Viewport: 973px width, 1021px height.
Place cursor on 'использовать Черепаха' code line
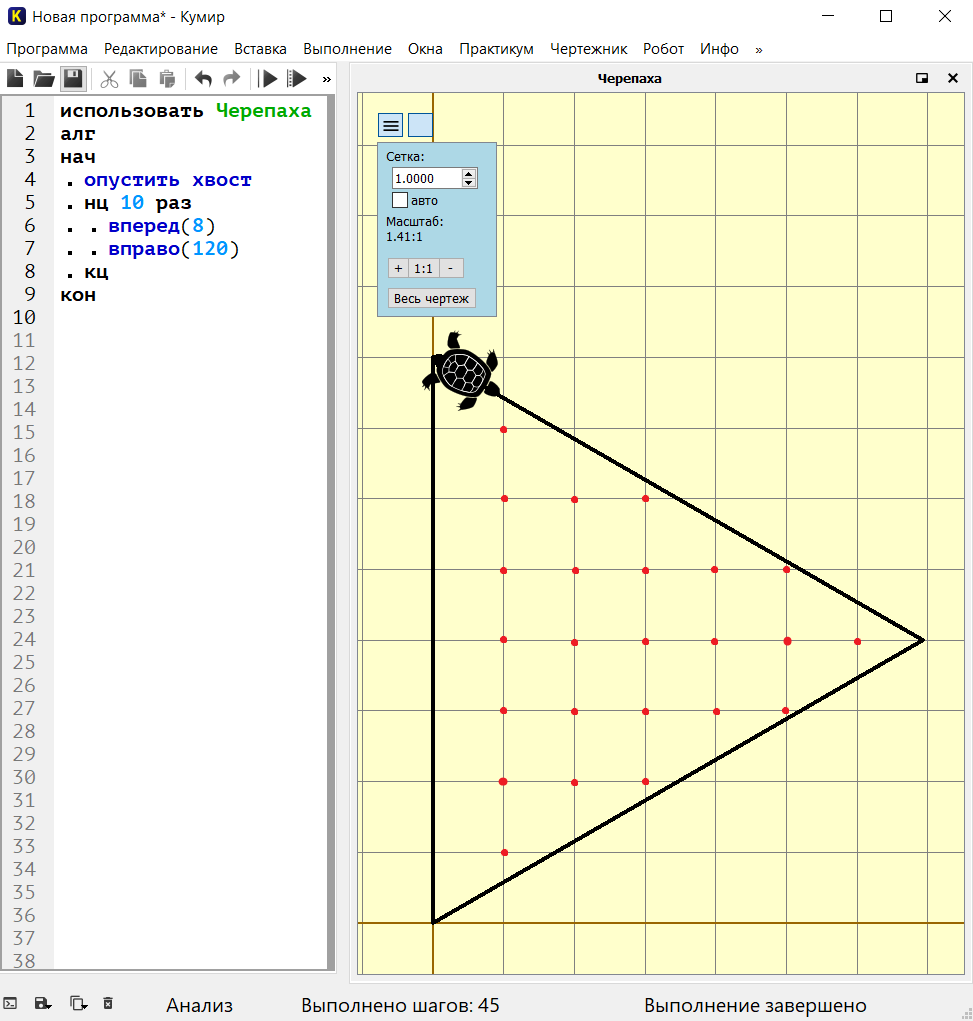coord(186,111)
